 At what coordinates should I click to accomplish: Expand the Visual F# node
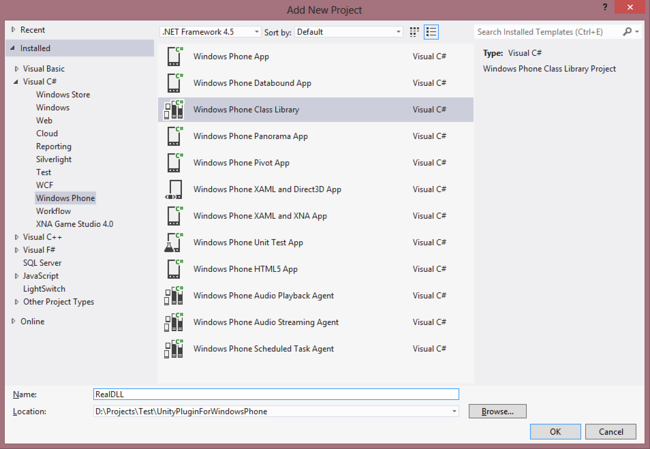pyautogui.click(x=17, y=250)
